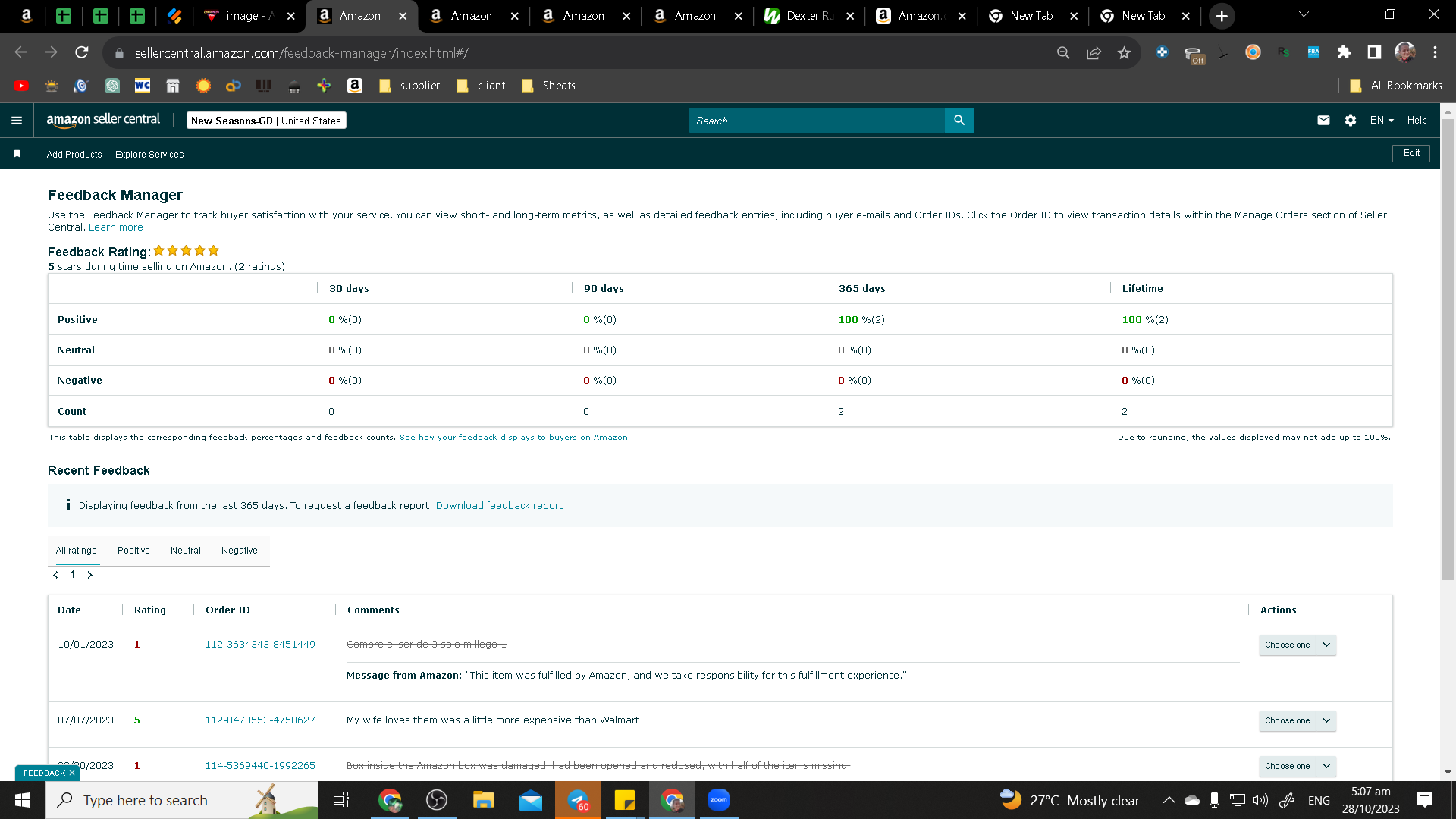Open the Chrome extensions puzzle icon

pyautogui.click(x=1344, y=52)
